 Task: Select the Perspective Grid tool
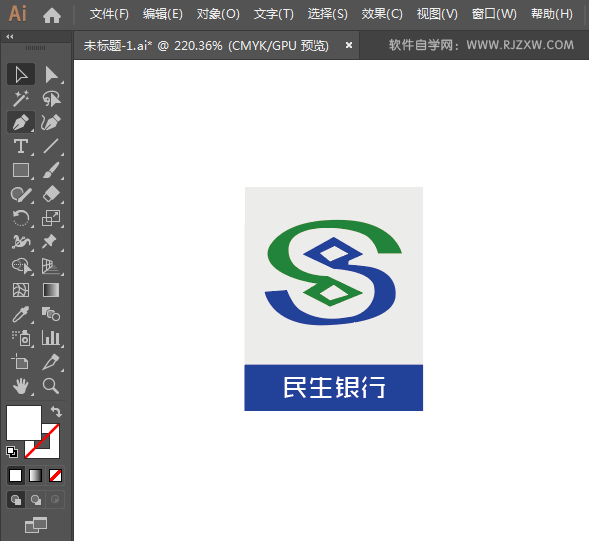pyautogui.click(x=51, y=266)
